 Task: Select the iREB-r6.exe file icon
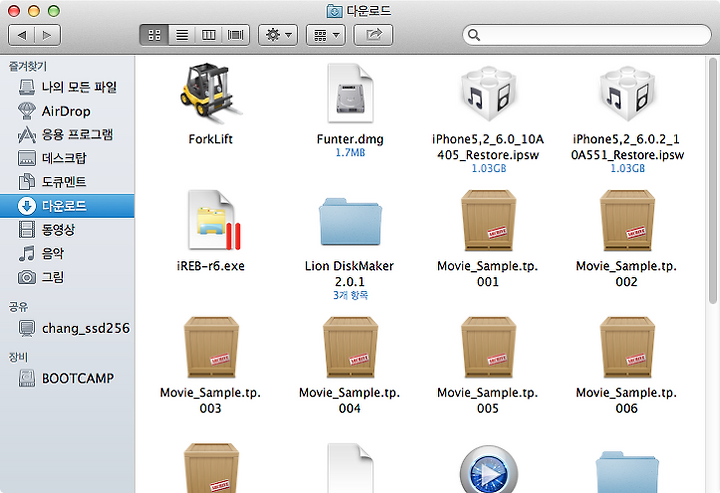point(214,220)
